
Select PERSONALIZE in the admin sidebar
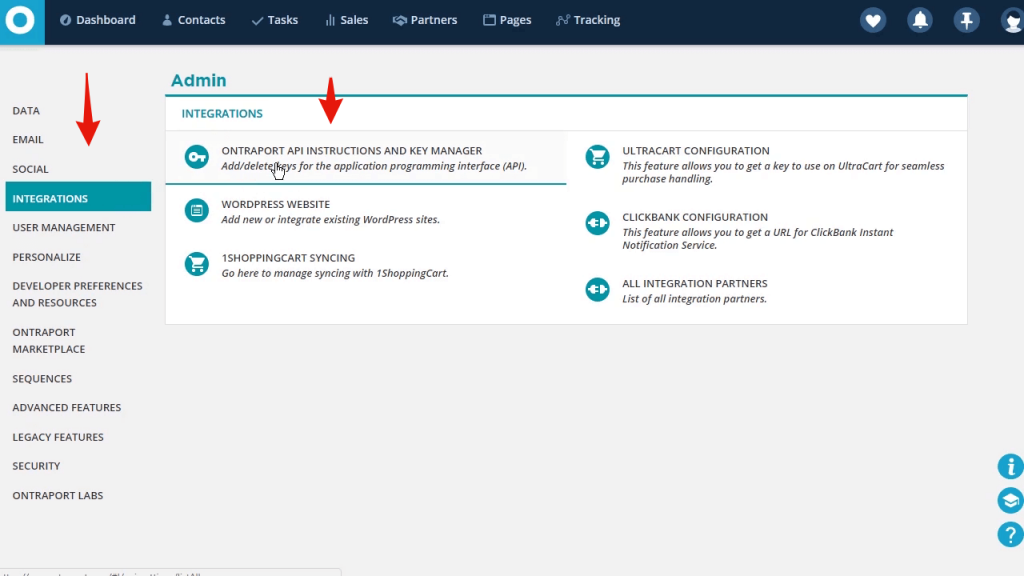46,257
